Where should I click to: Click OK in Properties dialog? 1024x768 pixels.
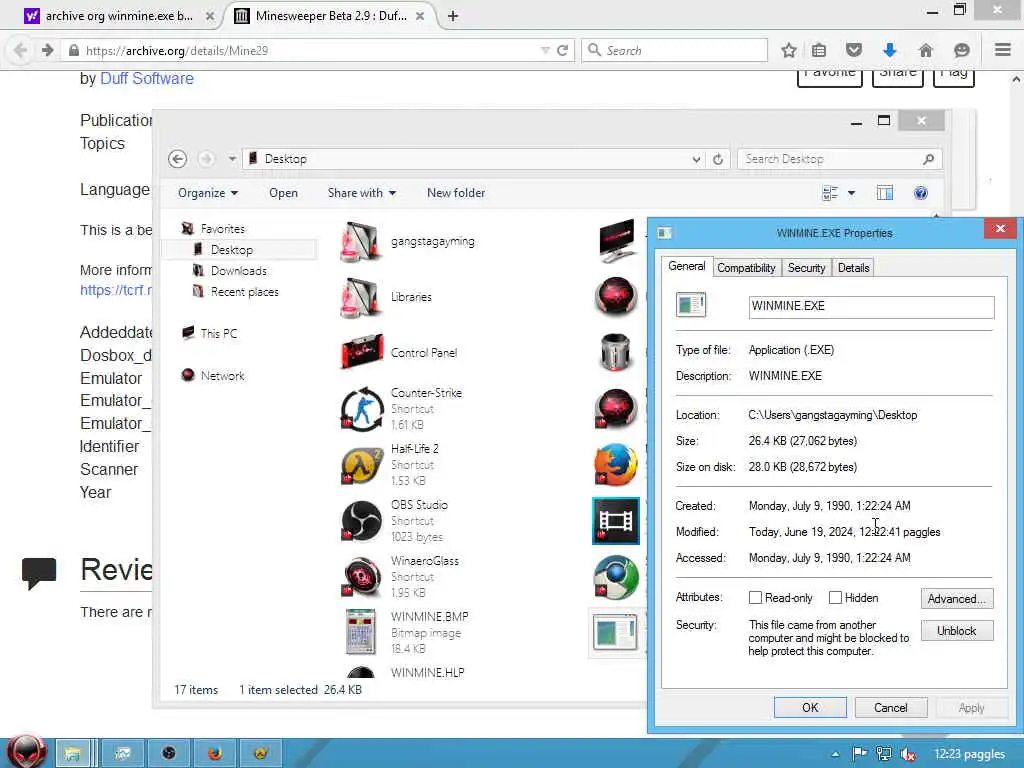pyautogui.click(x=810, y=707)
